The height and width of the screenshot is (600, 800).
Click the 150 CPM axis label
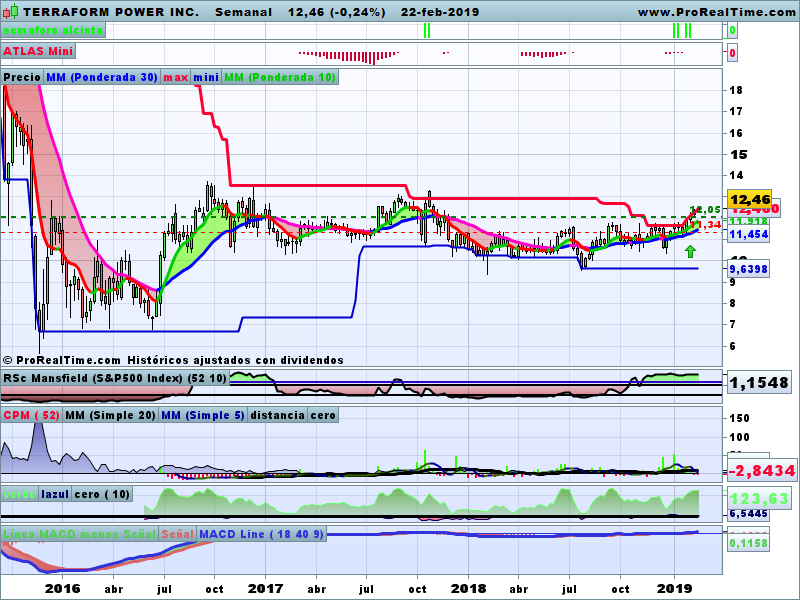pyautogui.click(x=739, y=418)
